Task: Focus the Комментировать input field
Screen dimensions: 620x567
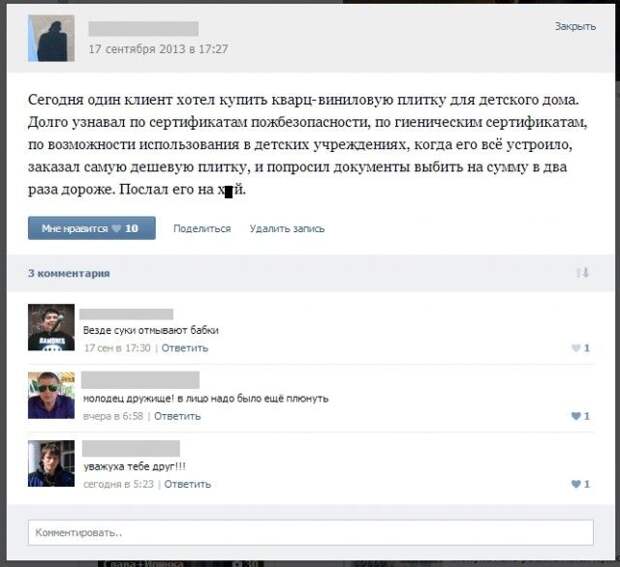Action: pos(311,533)
